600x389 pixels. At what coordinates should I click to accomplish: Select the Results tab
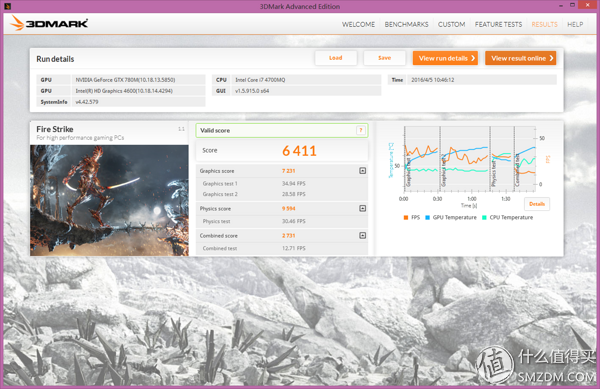tap(544, 24)
